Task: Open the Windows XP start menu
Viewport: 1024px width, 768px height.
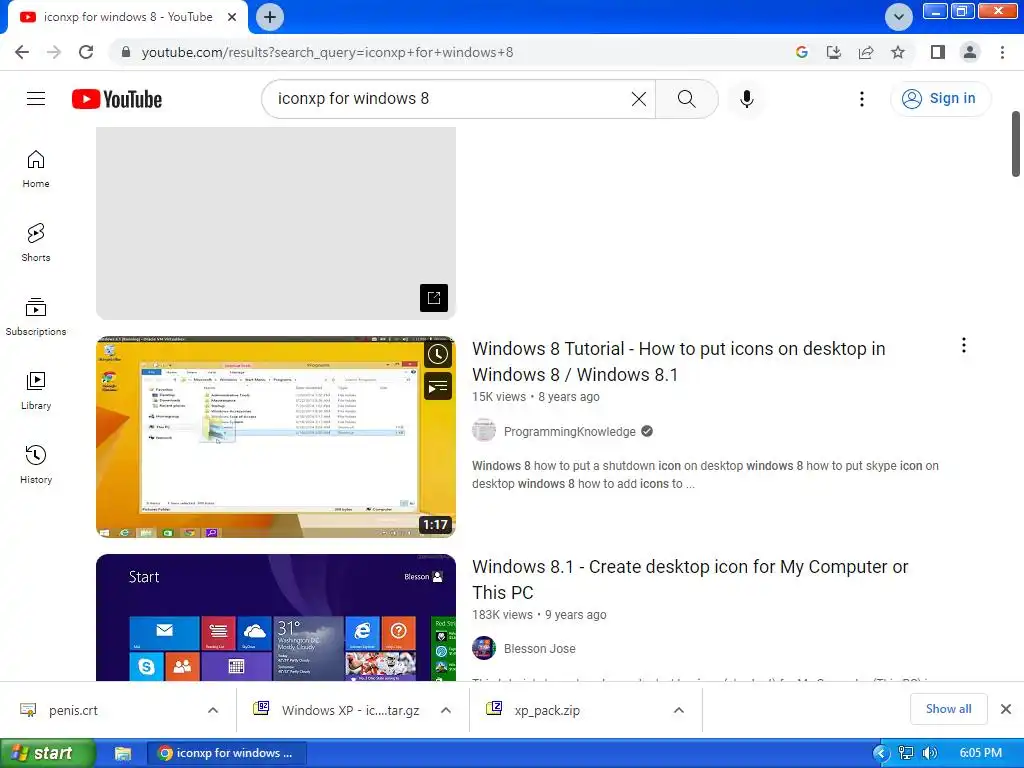Action: click(47, 753)
